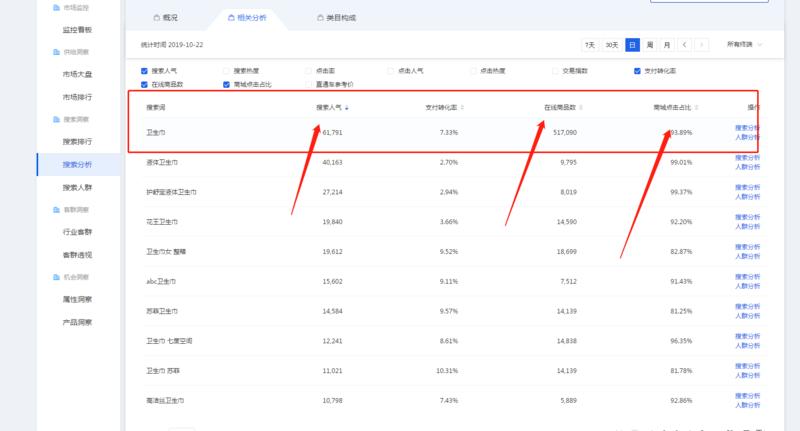Select the 30天 time range button
Image resolution: width=800 pixels, height=431 pixels.
(612, 45)
